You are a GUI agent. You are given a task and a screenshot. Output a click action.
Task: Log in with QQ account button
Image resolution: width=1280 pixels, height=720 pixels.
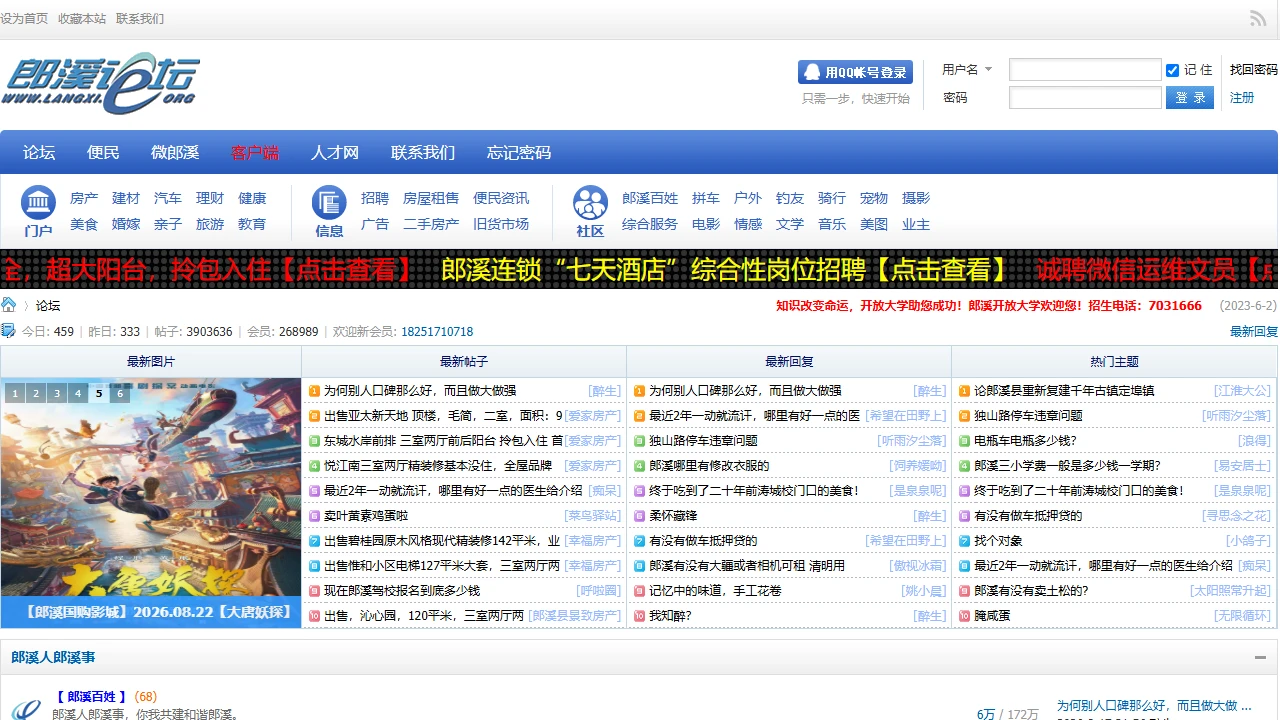point(856,72)
